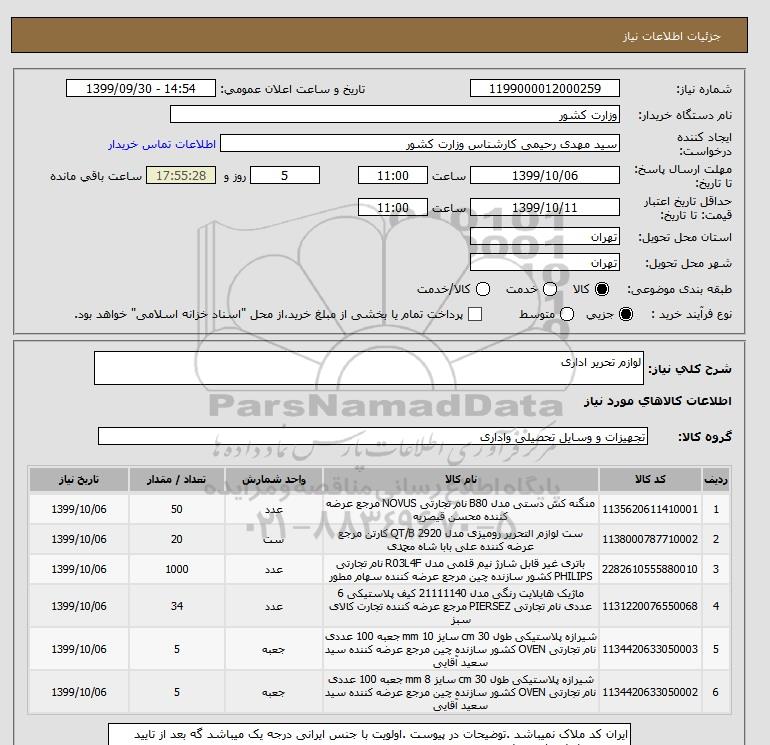Viewport: 770px width, 745px height.
Task: Click the buyer organization field وزارت کشور
Action: point(394,114)
